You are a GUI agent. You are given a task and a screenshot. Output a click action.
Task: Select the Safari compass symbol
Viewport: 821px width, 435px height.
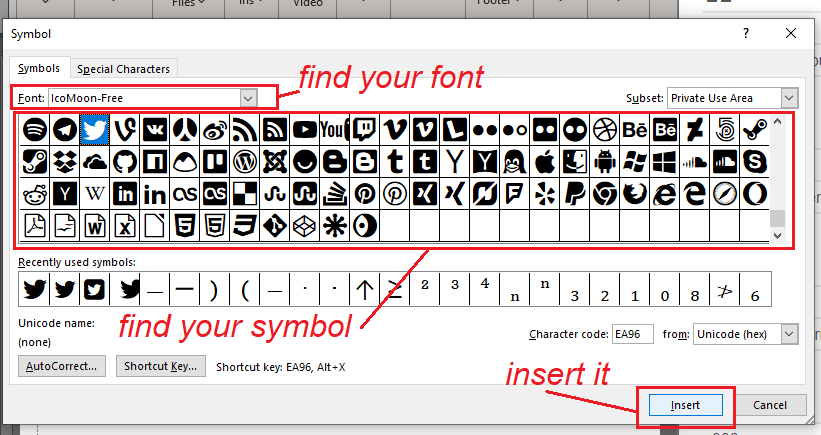click(725, 194)
